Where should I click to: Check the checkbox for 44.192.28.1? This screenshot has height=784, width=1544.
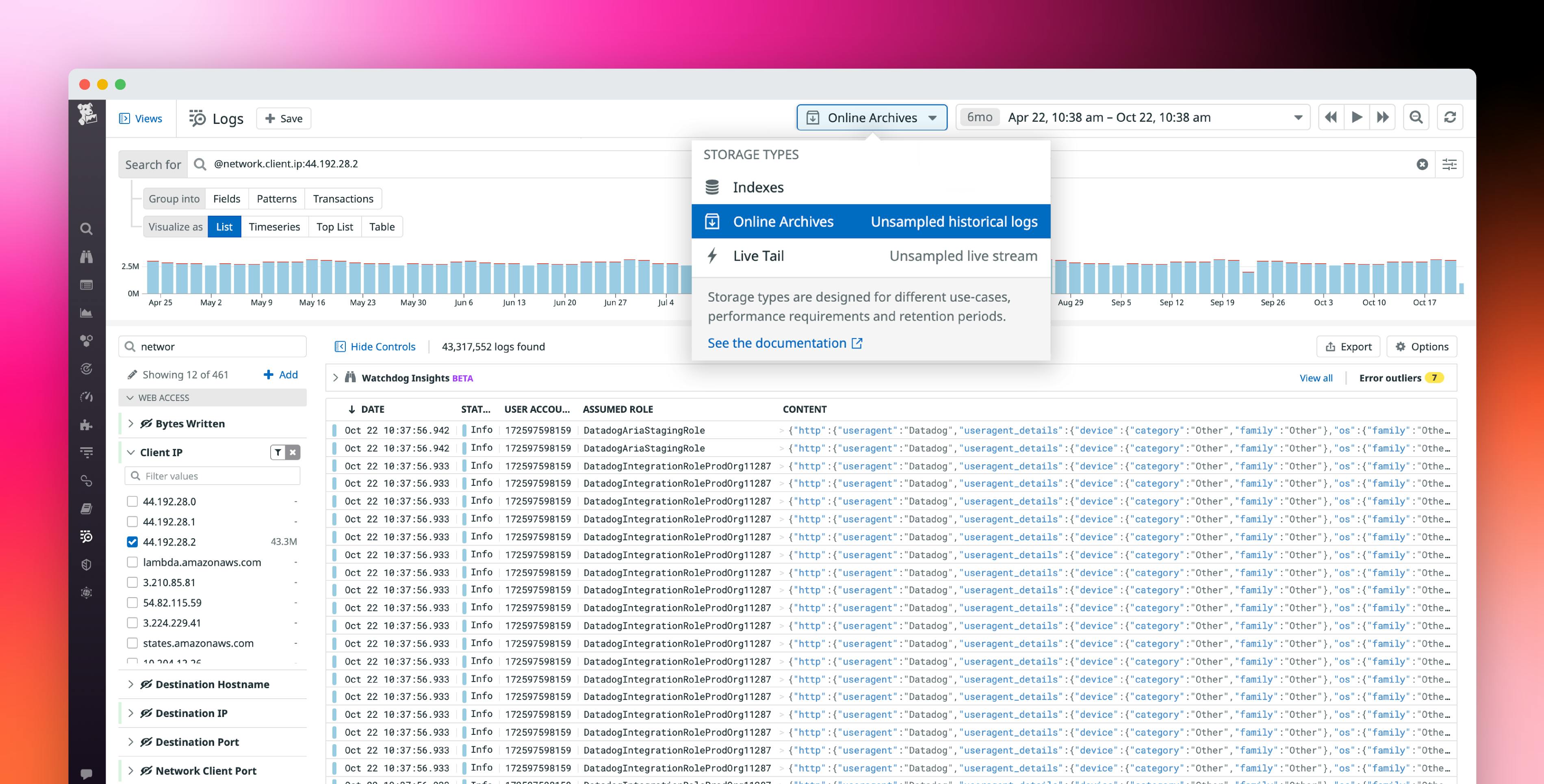132,522
